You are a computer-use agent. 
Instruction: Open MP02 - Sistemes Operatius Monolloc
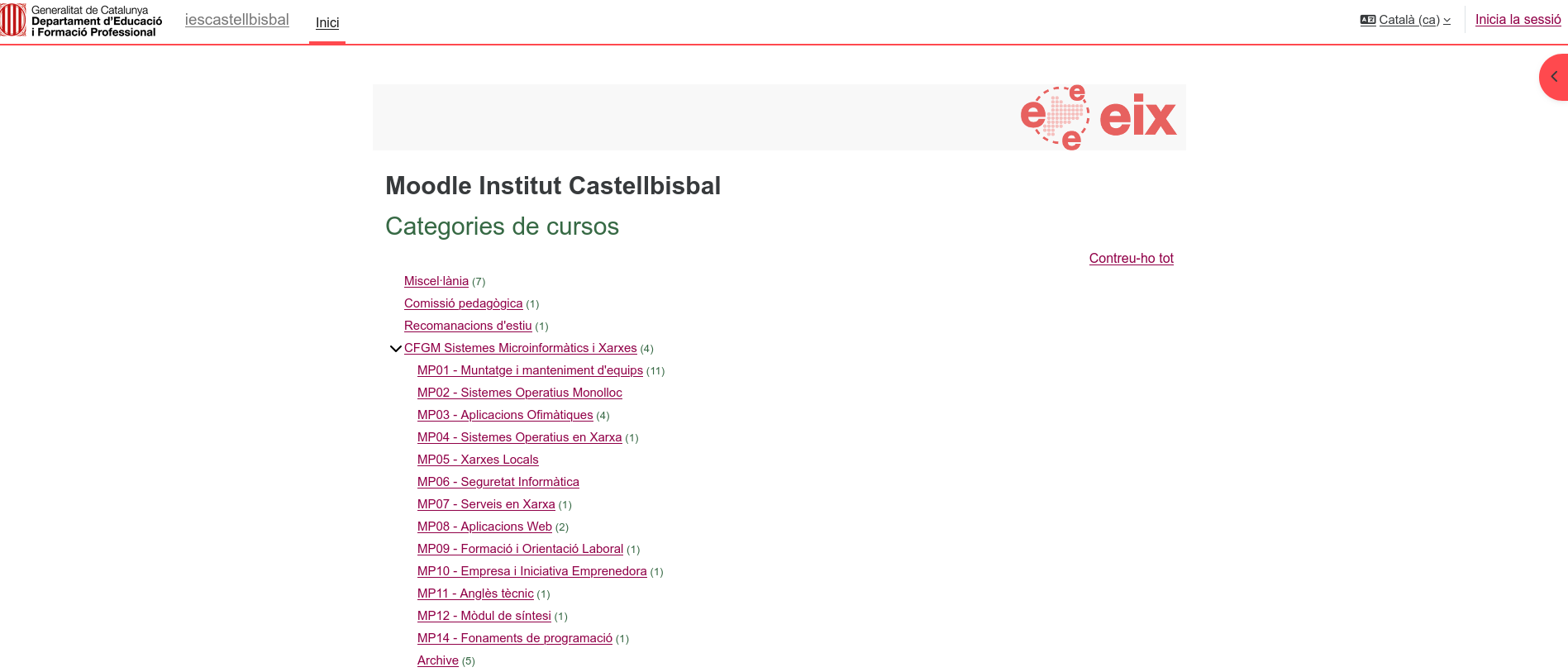click(x=520, y=393)
